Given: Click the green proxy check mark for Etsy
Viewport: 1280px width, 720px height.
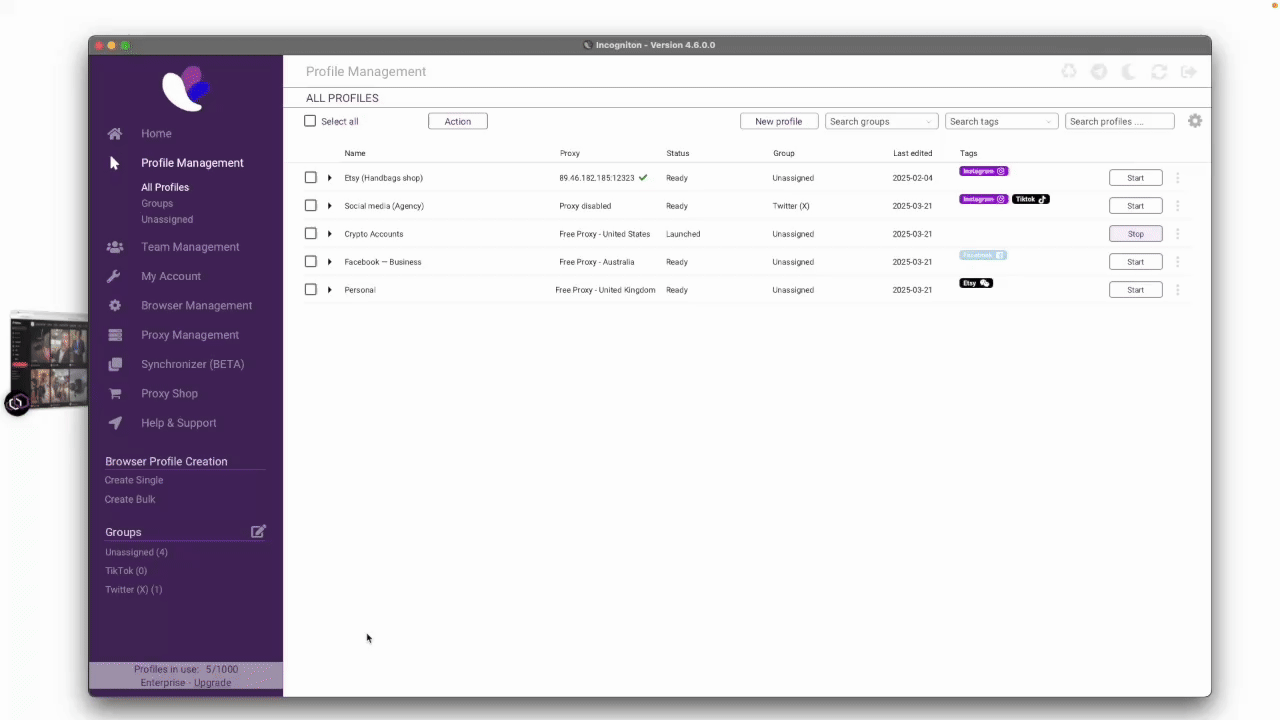Looking at the screenshot, I should [643, 178].
